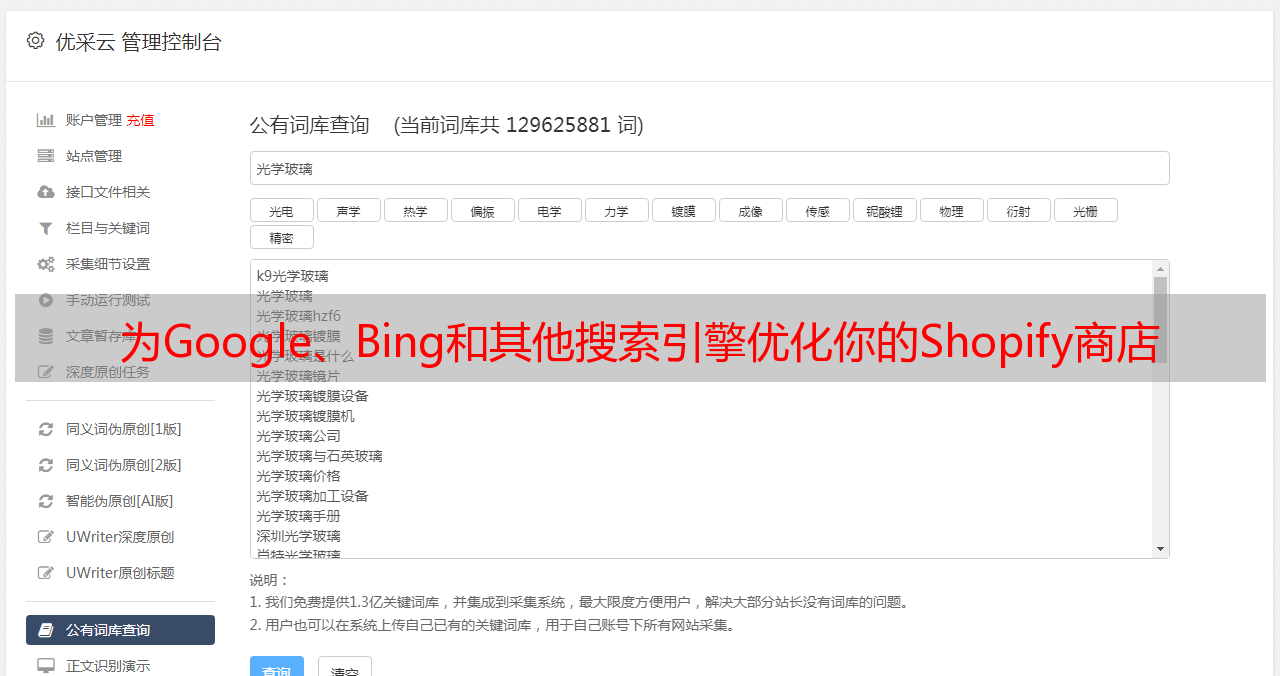
Task: Click the cloud upload icon for 接口文件相关
Action: [x=45, y=192]
